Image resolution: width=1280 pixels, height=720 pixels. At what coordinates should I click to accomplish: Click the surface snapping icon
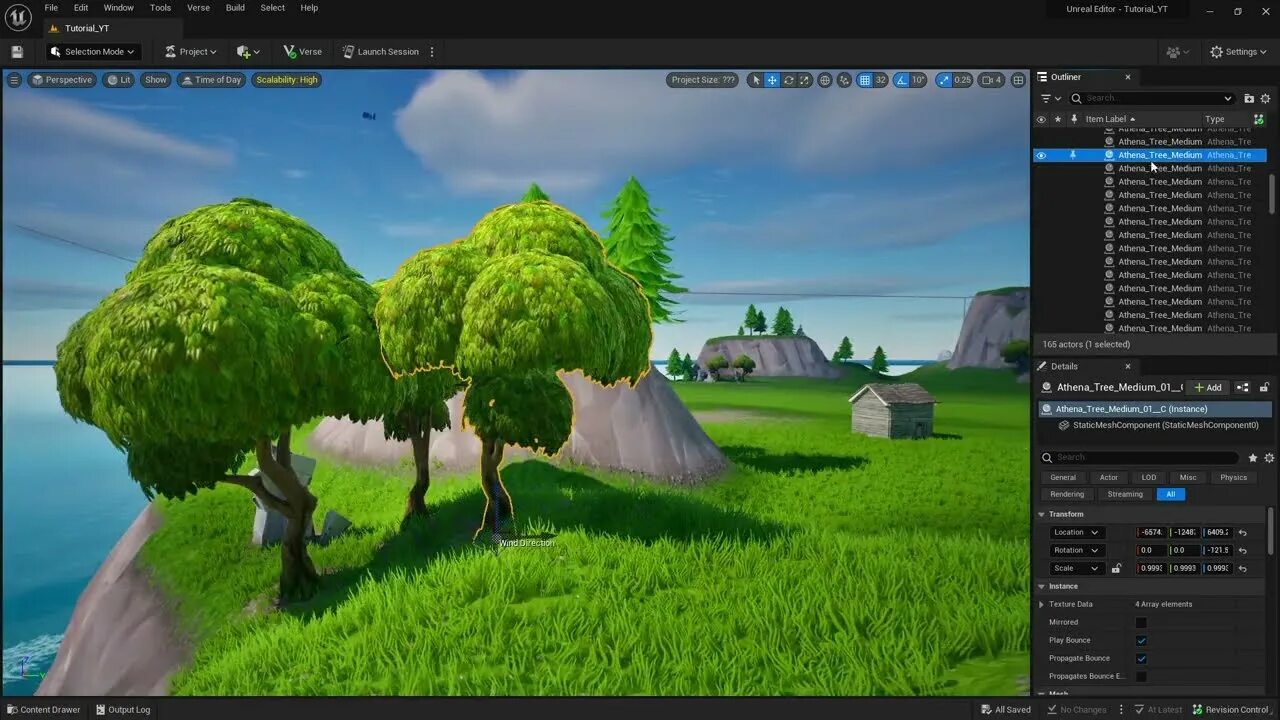coord(845,80)
